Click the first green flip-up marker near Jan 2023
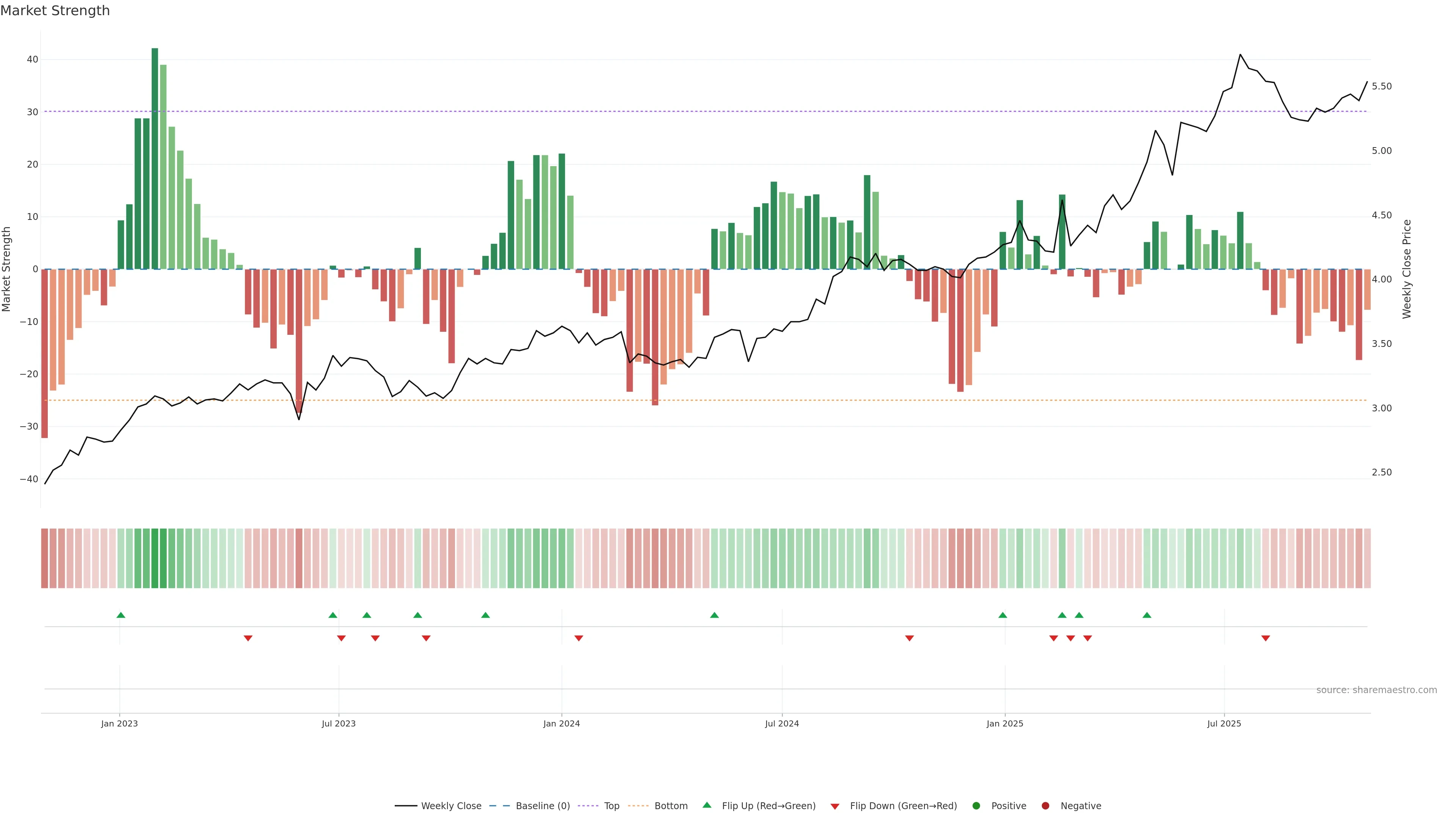Image resolution: width=1456 pixels, height=819 pixels. [x=121, y=615]
